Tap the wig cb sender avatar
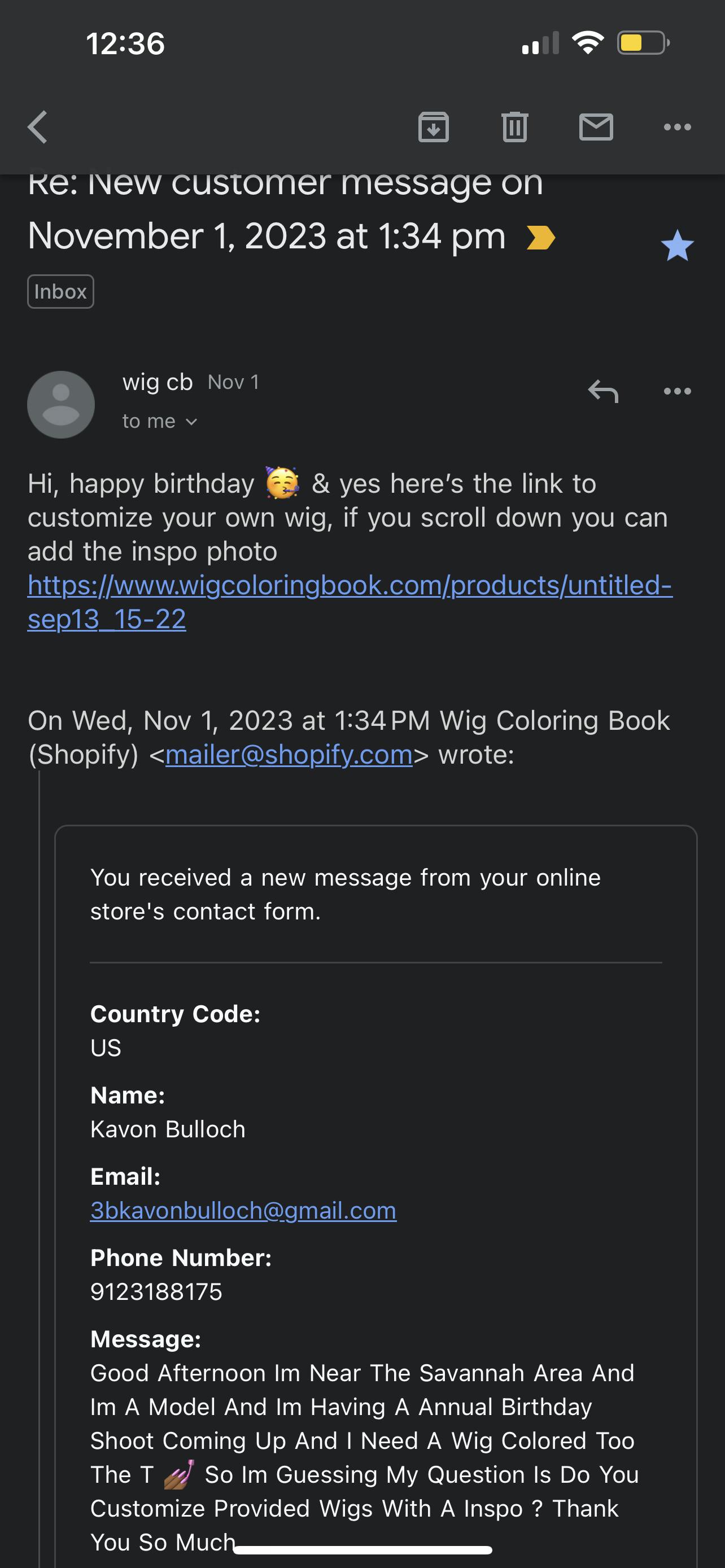Image resolution: width=725 pixels, height=1568 pixels. point(61,405)
